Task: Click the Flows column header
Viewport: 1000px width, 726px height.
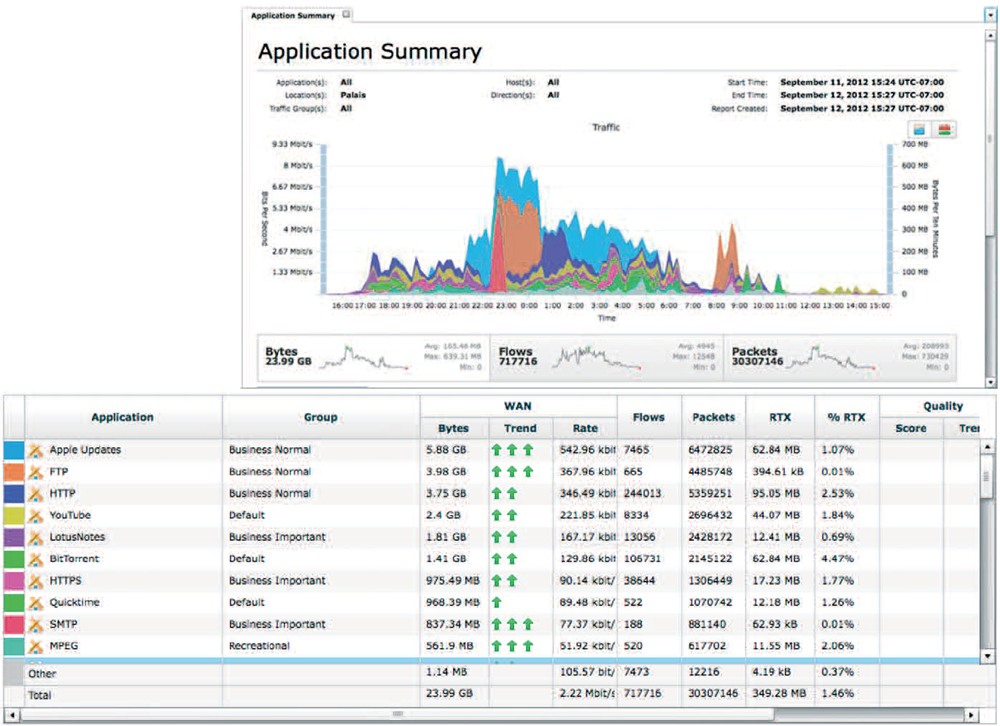Action: tap(649, 417)
